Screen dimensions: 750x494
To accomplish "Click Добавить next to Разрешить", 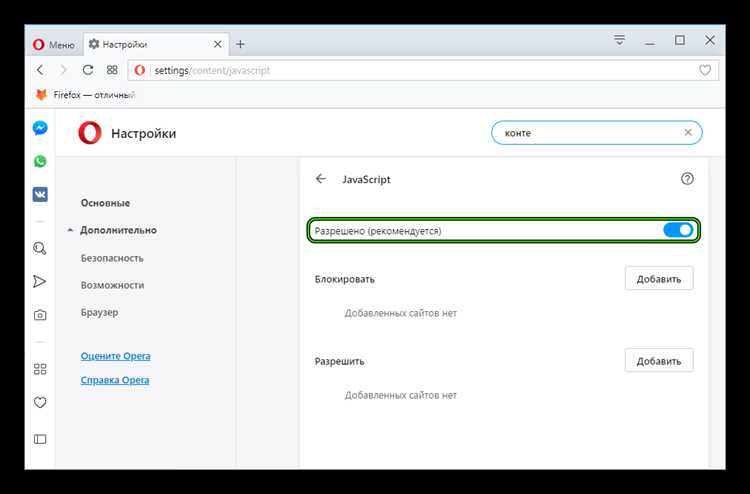I will click(x=659, y=361).
